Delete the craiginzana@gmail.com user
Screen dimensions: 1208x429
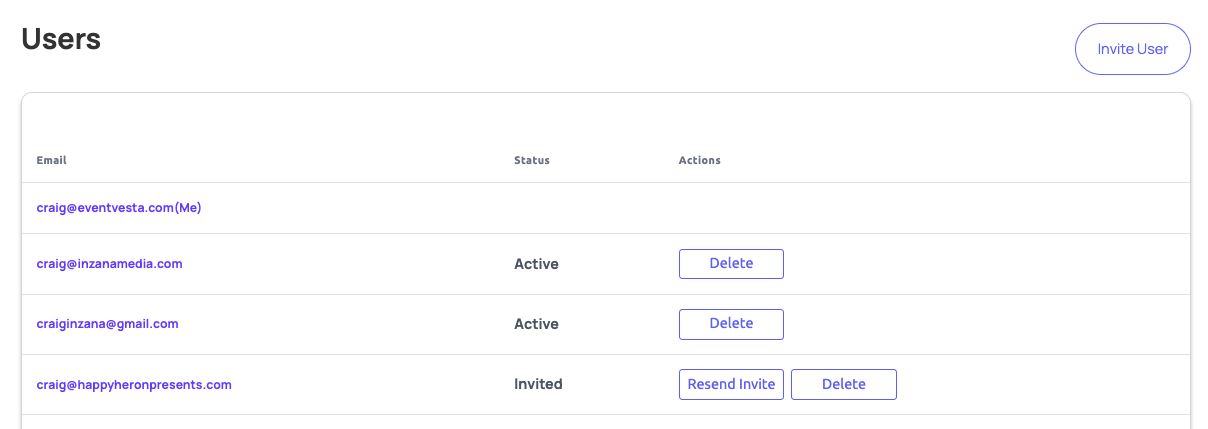tap(731, 324)
